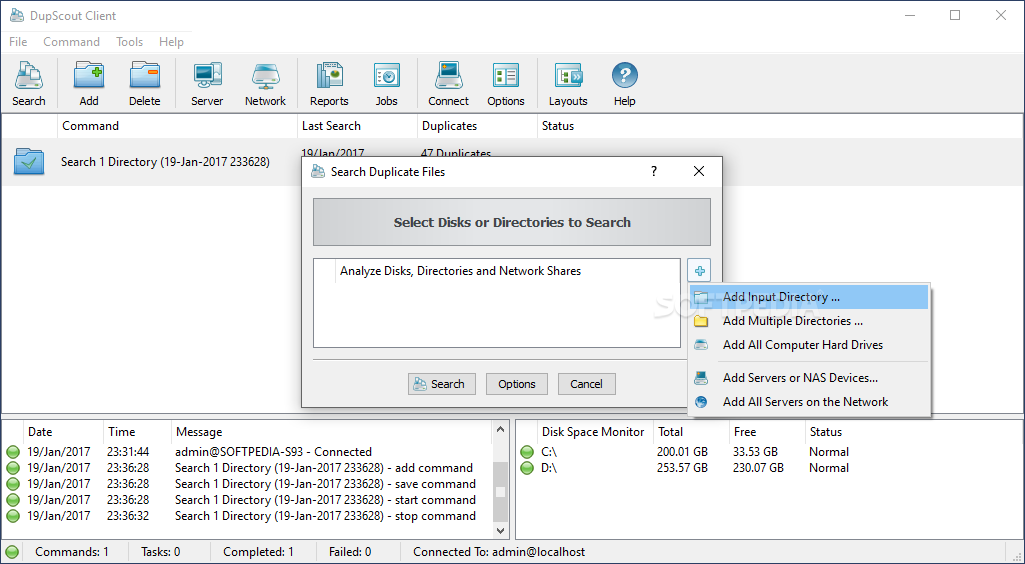Viewport: 1025px width, 564px height.
Task: Click the log scrollbar up arrow
Action: pyautogui.click(x=501, y=429)
